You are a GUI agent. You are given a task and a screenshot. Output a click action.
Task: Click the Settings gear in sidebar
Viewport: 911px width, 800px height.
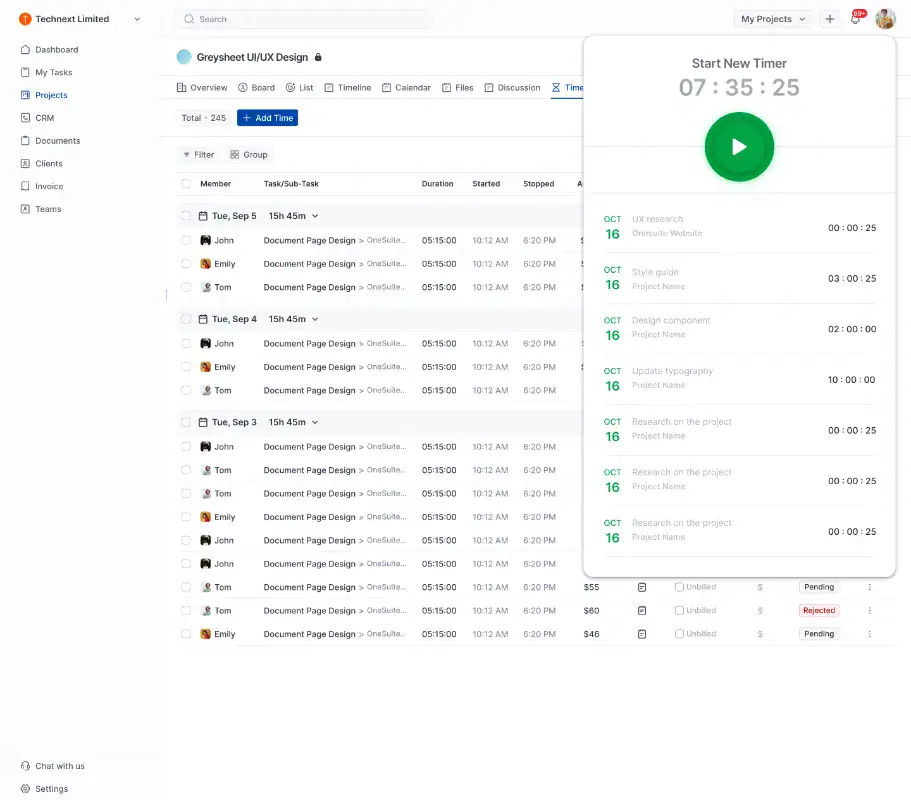point(26,789)
